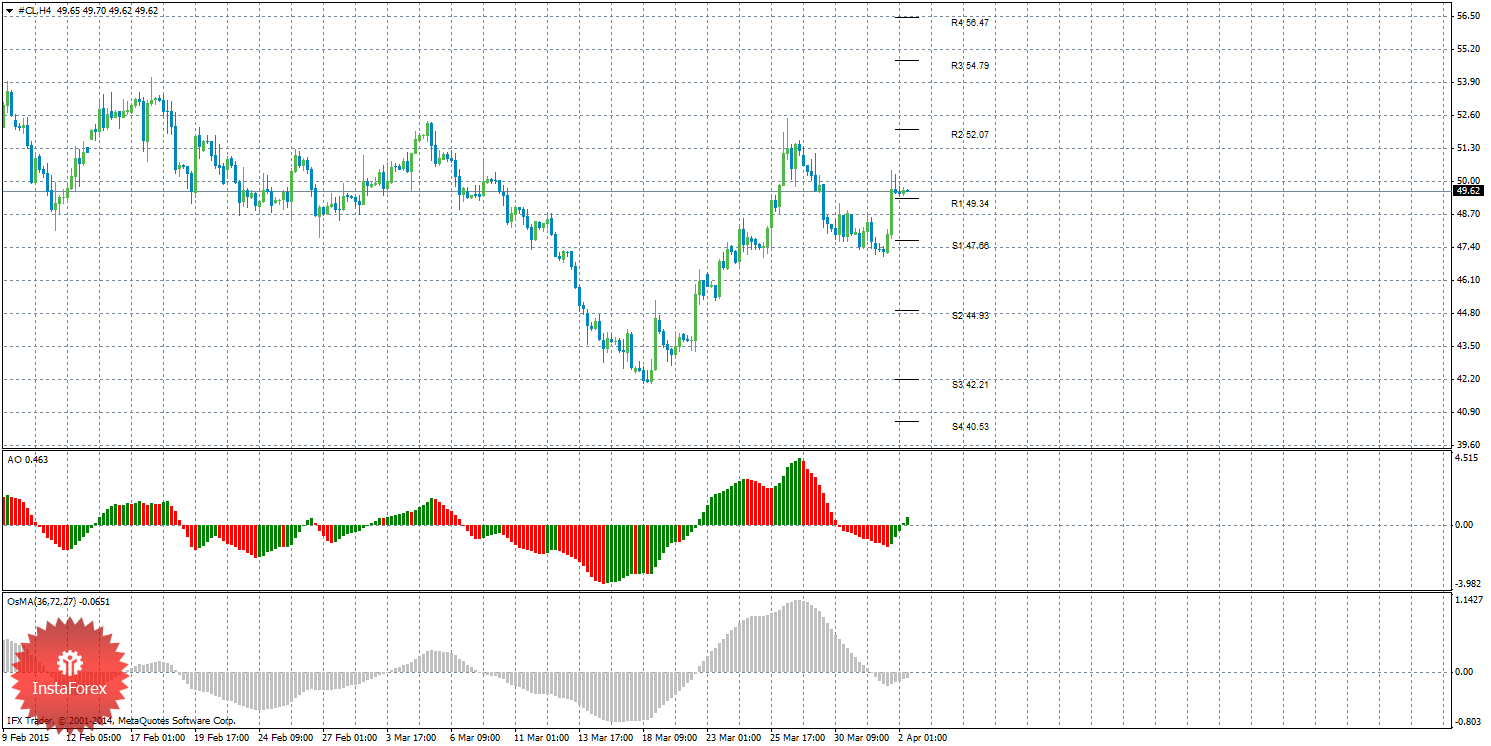Select the S1 47.66 support label

point(970,245)
